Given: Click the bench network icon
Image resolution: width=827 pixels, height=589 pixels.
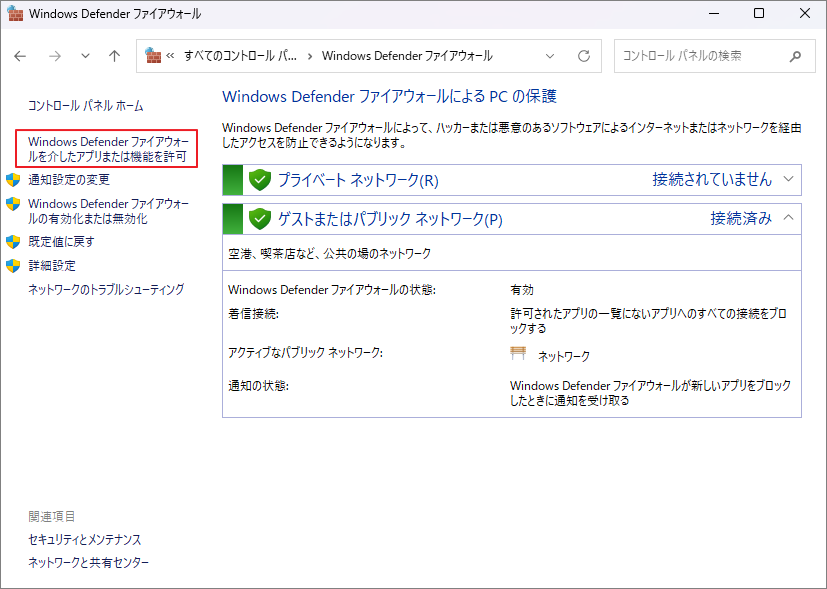Looking at the screenshot, I should coord(518,353).
